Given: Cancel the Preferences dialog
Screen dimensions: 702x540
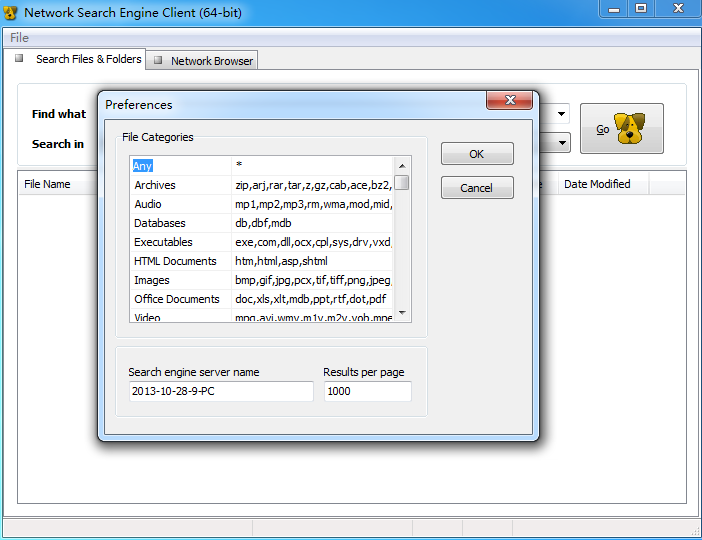Looking at the screenshot, I should tap(477, 188).
